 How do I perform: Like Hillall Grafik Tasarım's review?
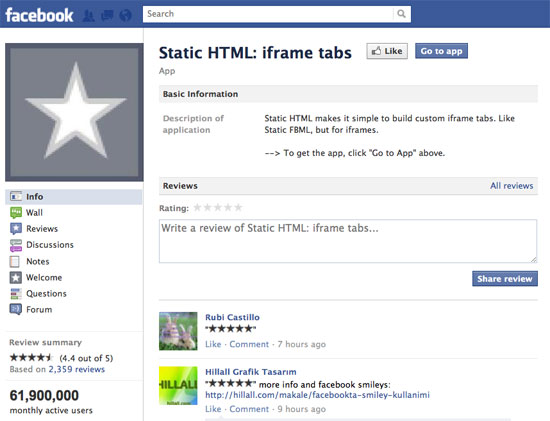(x=213, y=409)
